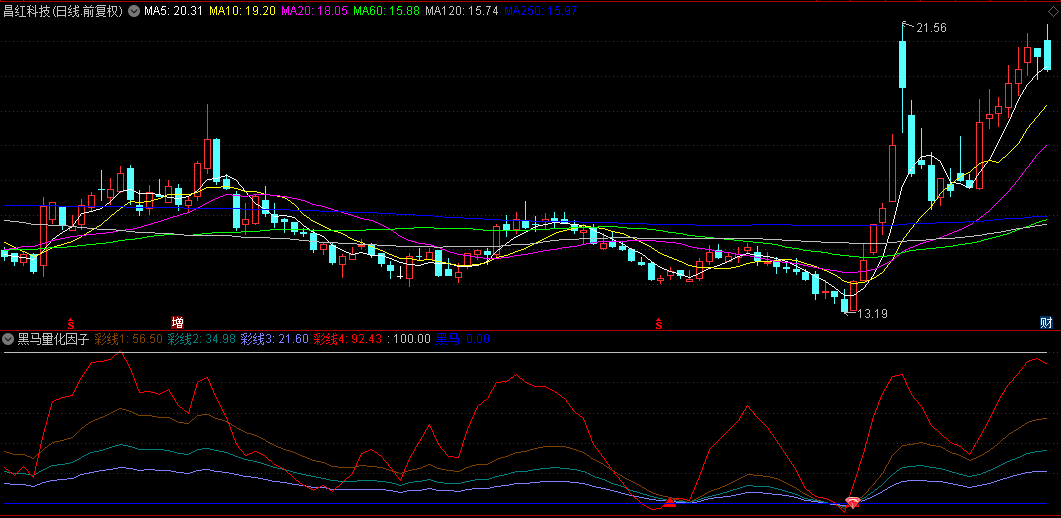Select the 黑马量化因子 indicator name

pyautogui.click(x=53, y=339)
